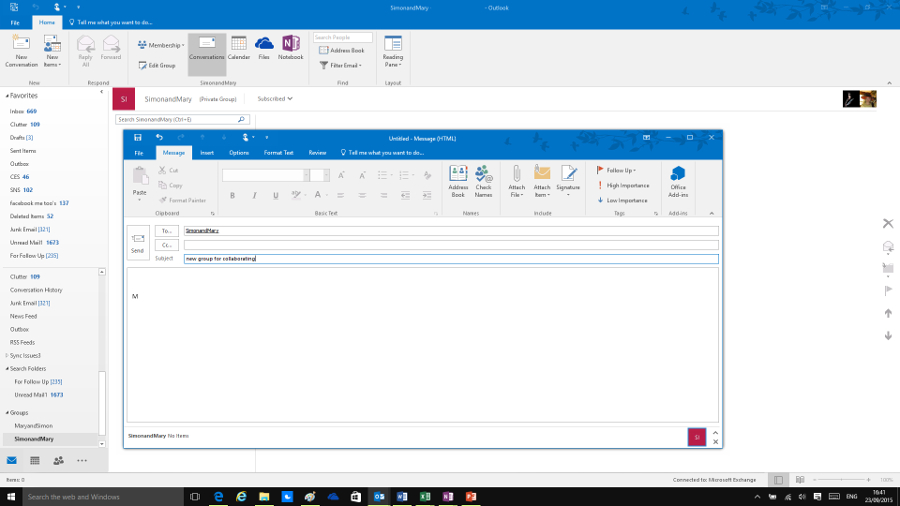The height and width of the screenshot is (506, 900).
Task: Collapse the Search Folders tree node
Action: [x=7, y=369]
